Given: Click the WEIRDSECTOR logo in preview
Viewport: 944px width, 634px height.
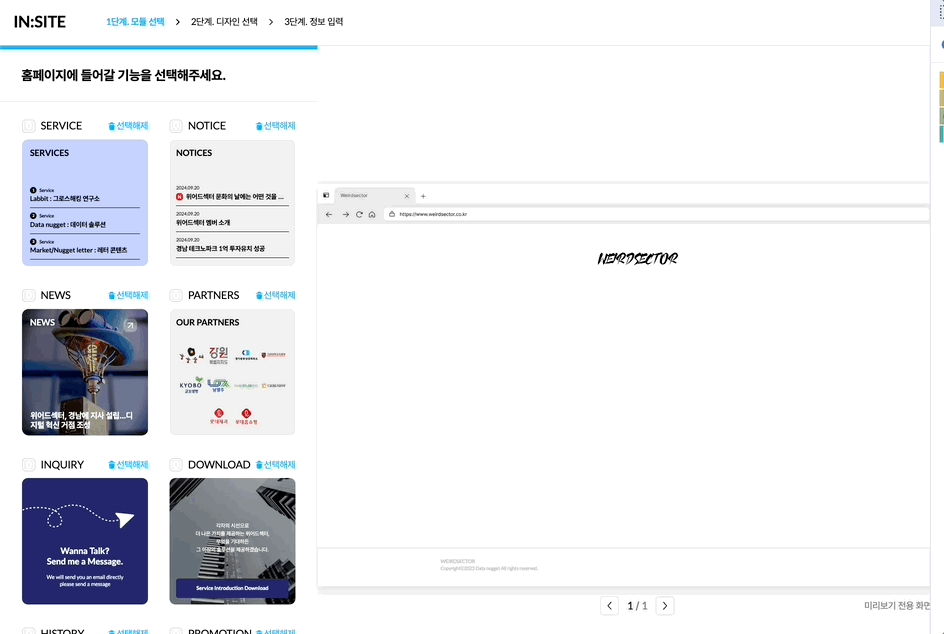Looking at the screenshot, I should click(638, 259).
